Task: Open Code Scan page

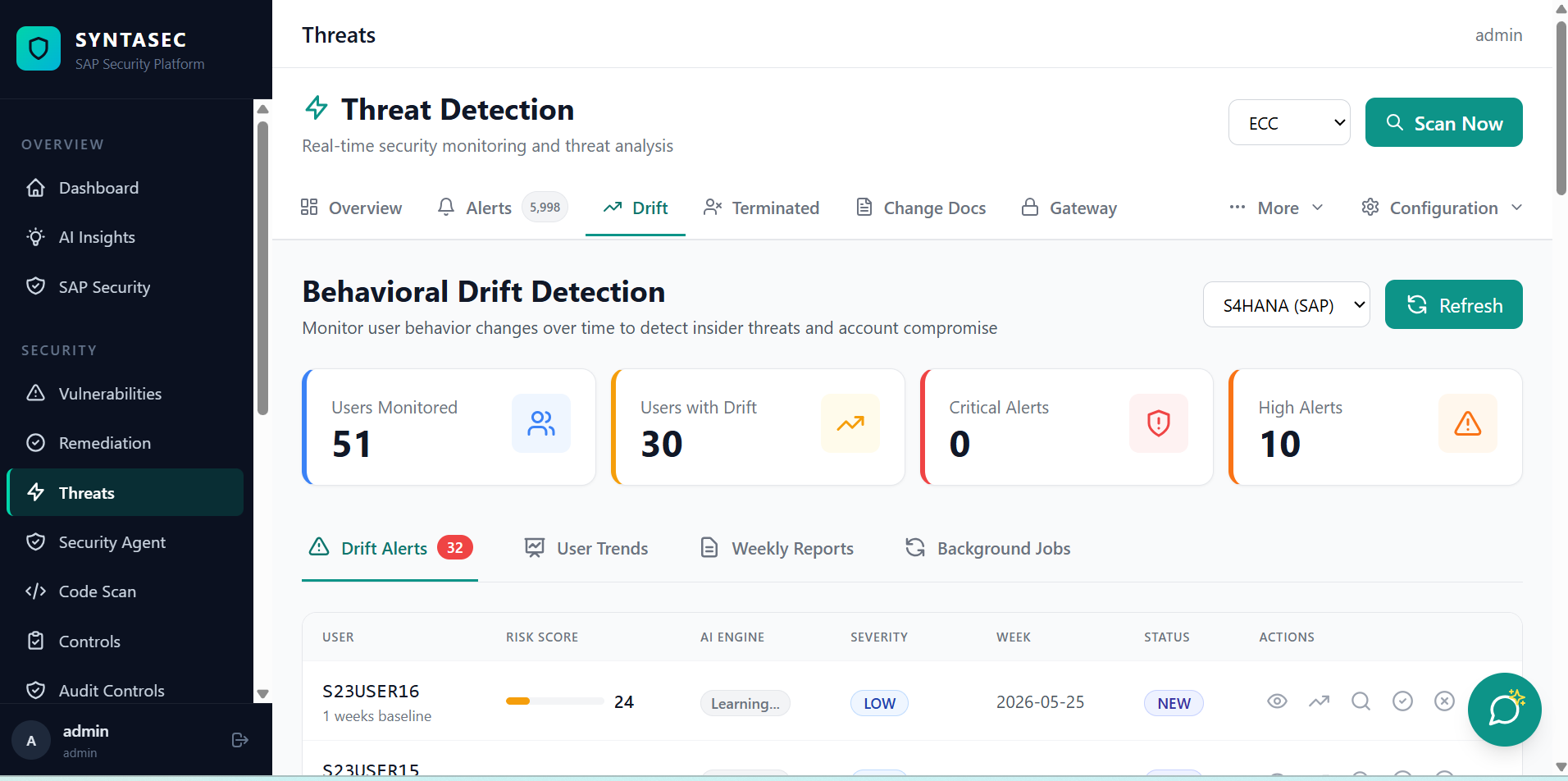Action: (x=125, y=591)
